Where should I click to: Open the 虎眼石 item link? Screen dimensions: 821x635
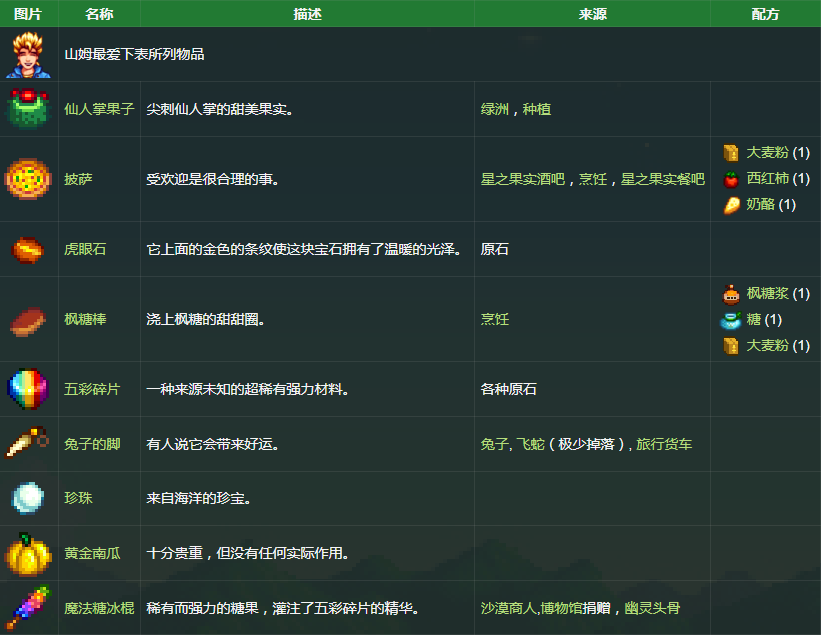point(85,249)
